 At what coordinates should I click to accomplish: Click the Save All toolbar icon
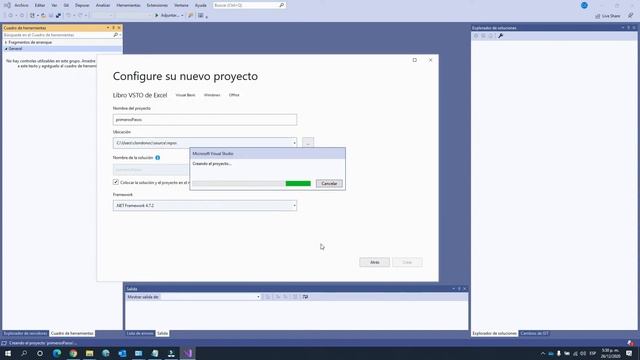point(58,16)
